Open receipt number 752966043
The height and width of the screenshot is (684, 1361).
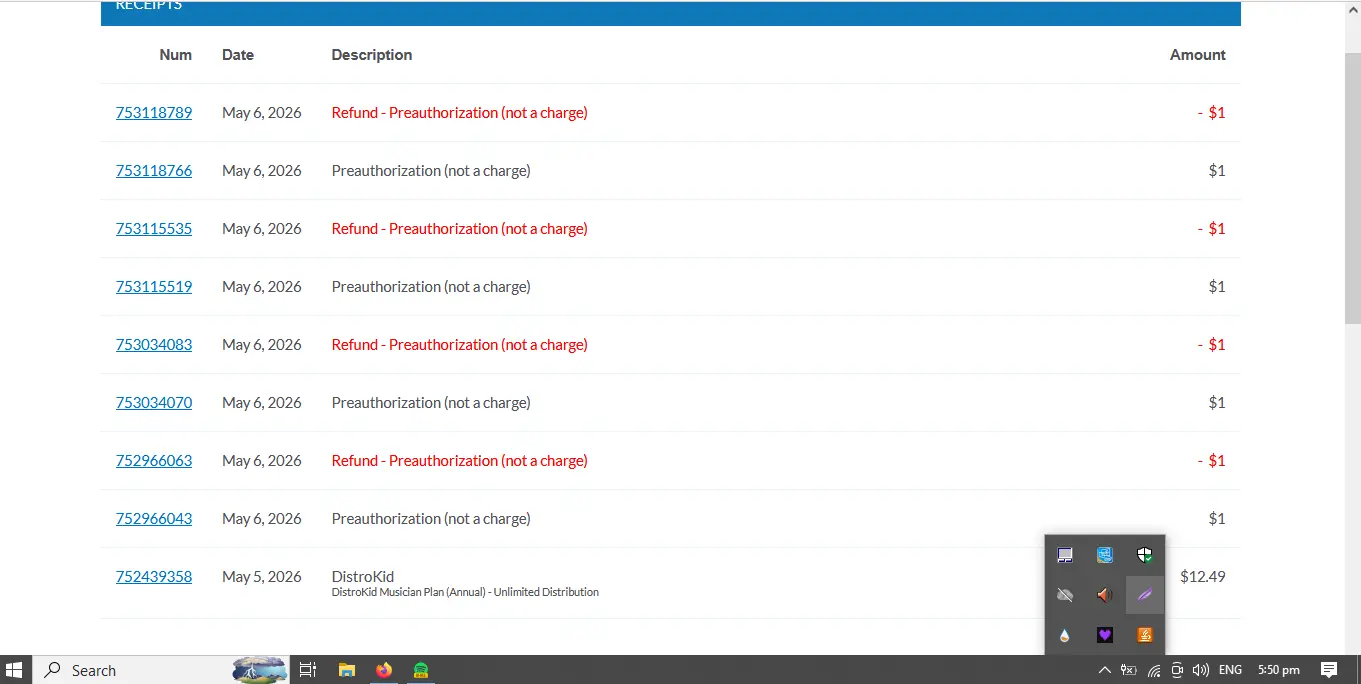pyautogui.click(x=154, y=519)
